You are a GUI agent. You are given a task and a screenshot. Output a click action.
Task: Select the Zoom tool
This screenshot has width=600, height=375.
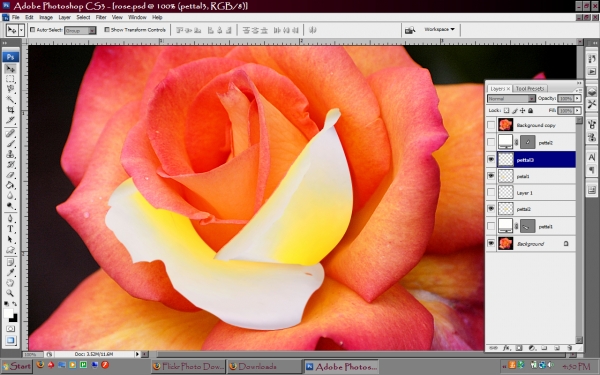pos(10,293)
